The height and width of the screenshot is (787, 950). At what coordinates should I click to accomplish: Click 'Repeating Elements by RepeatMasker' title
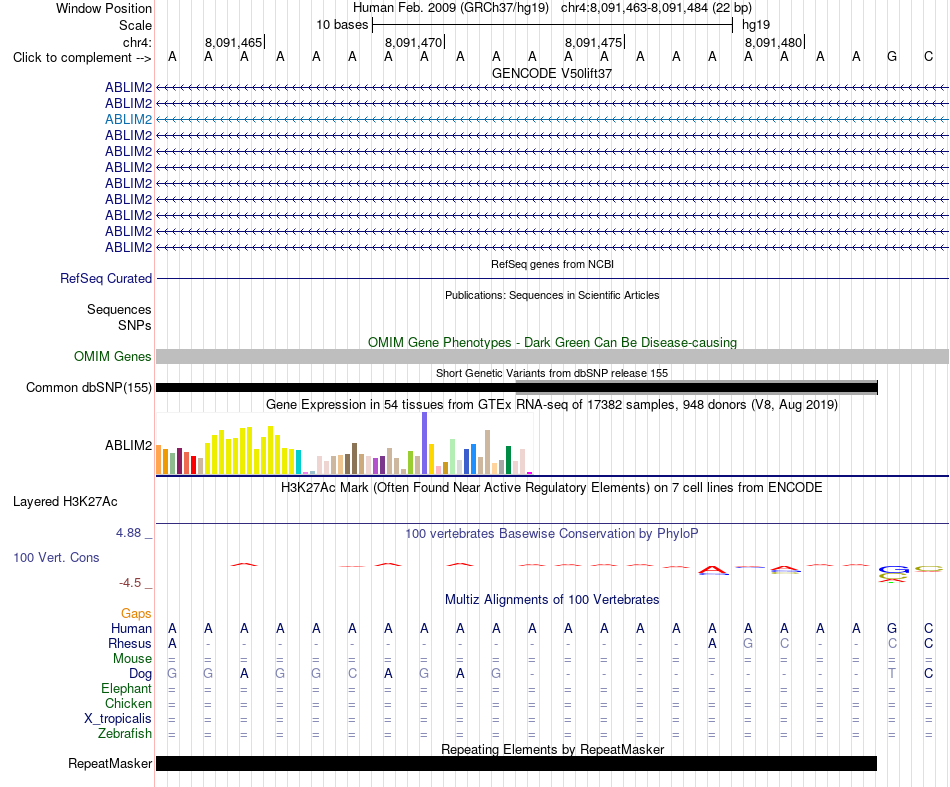point(552,749)
